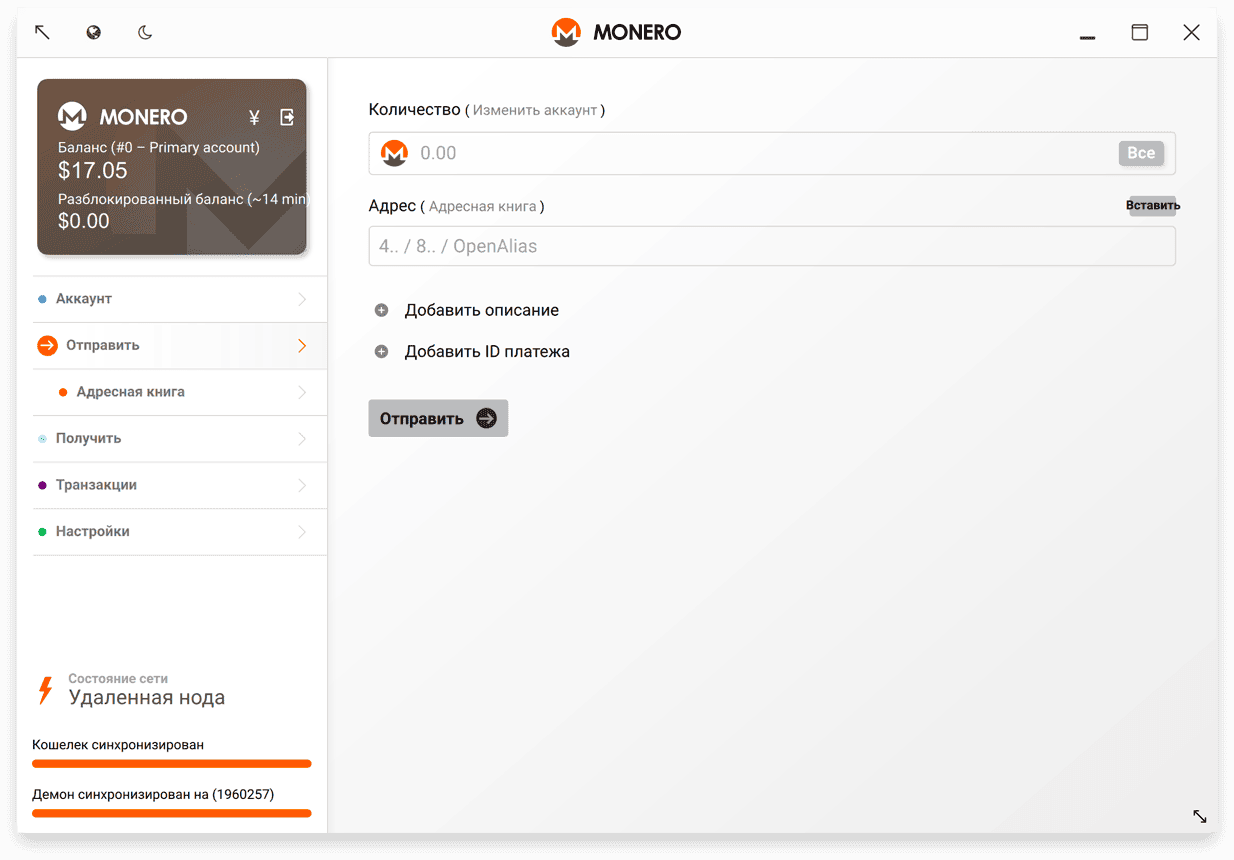
Task: Click chevron on Транзакции row
Action: click(302, 485)
